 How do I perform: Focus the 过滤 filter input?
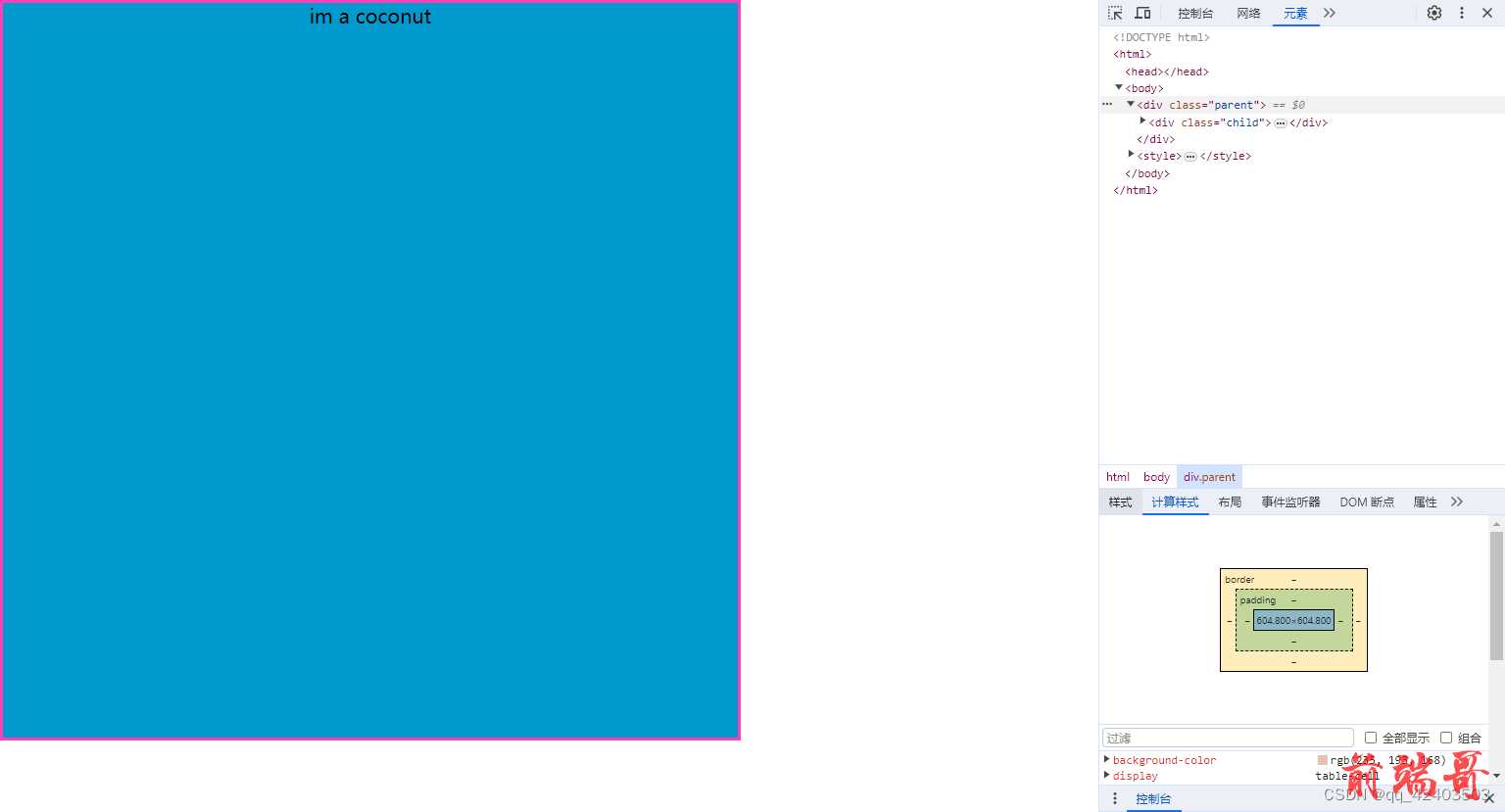point(1228,738)
